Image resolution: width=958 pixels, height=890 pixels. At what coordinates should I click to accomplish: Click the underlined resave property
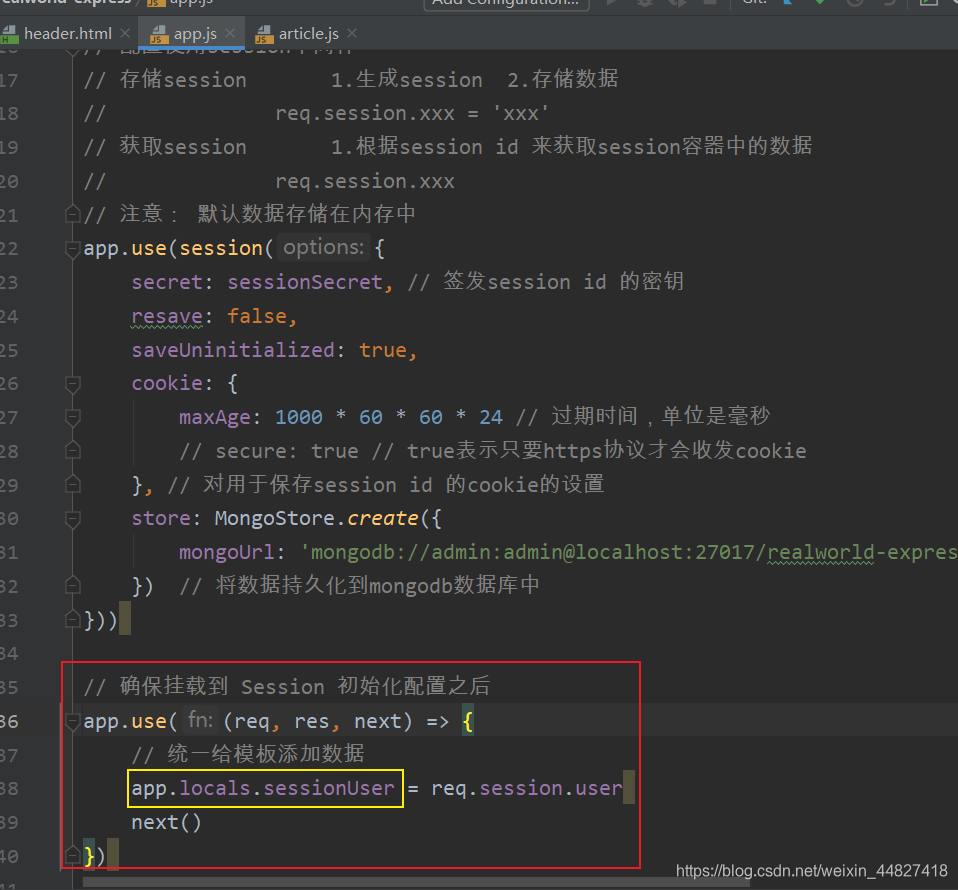(167, 316)
